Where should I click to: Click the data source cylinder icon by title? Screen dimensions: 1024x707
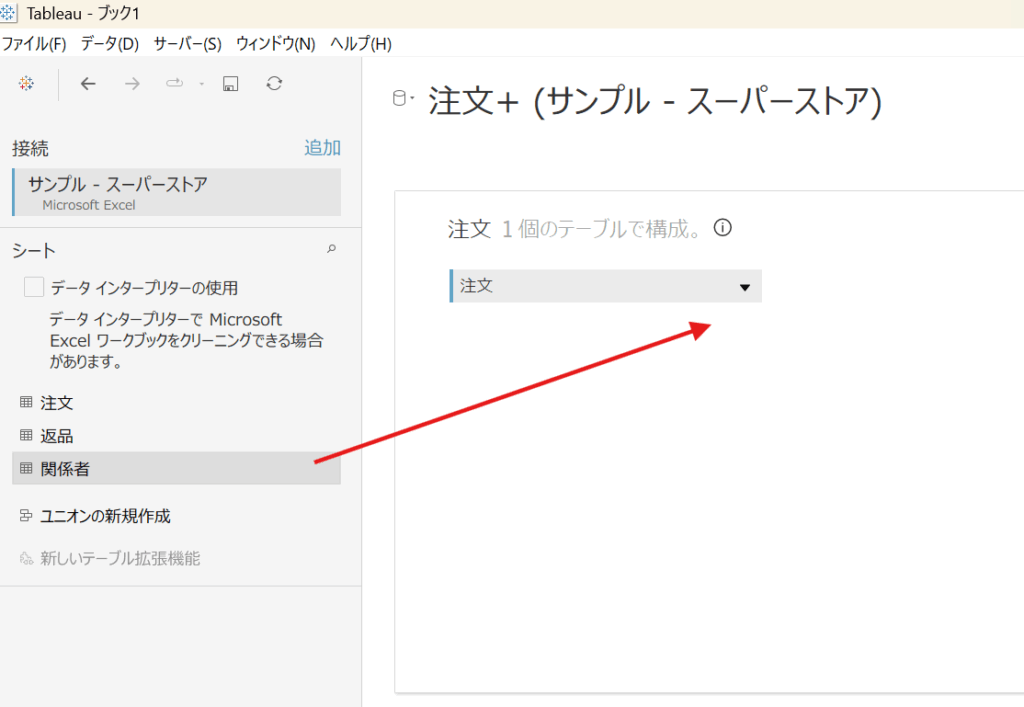402,98
